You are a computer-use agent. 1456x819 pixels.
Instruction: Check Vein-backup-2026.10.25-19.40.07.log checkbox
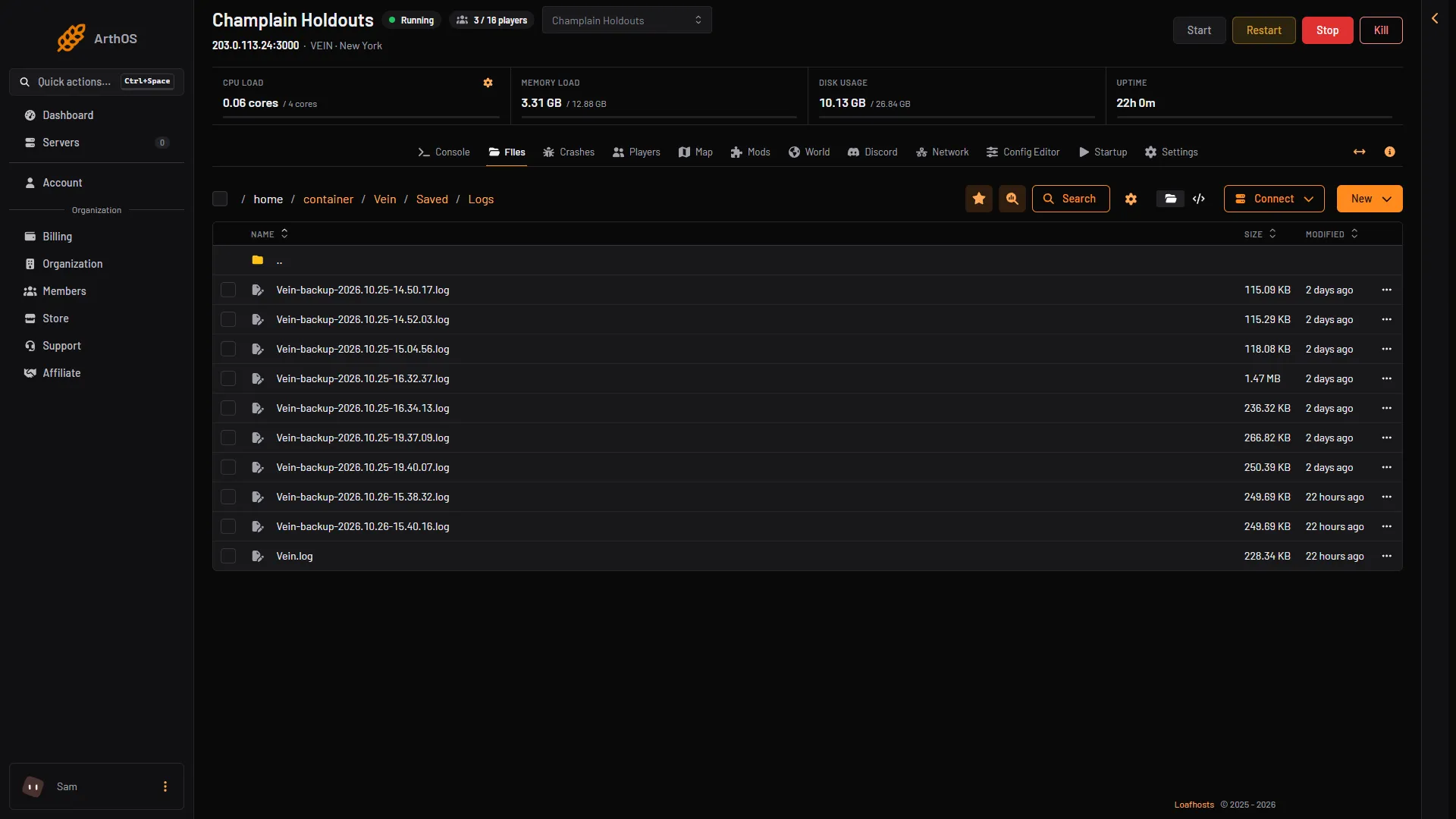click(228, 467)
